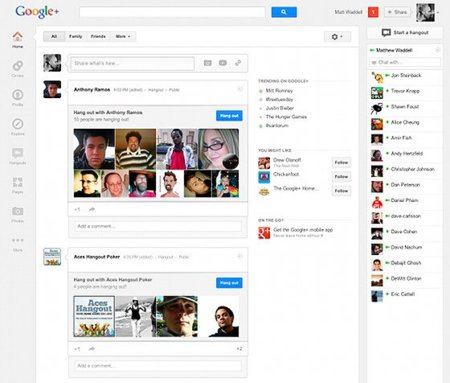Viewport: 450px width, 383px height.
Task: Open the Pages sidebar icon
Action: tap(17, 182)
